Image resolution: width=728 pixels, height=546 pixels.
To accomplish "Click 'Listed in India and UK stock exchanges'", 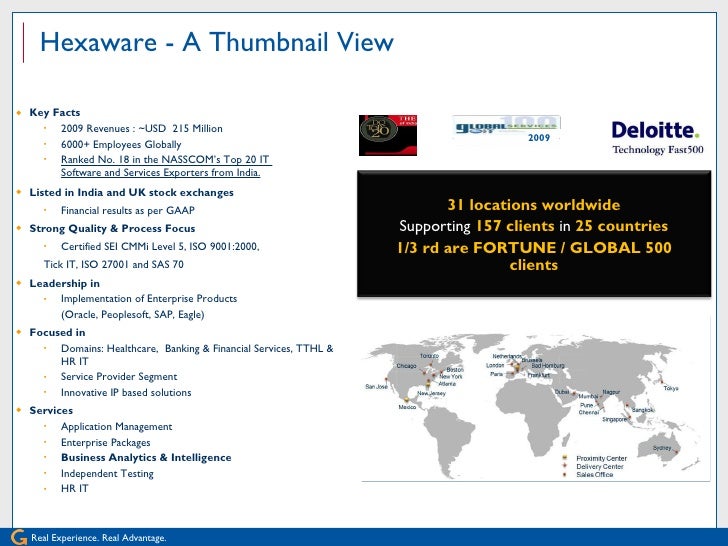I will (x=131, y=193).
